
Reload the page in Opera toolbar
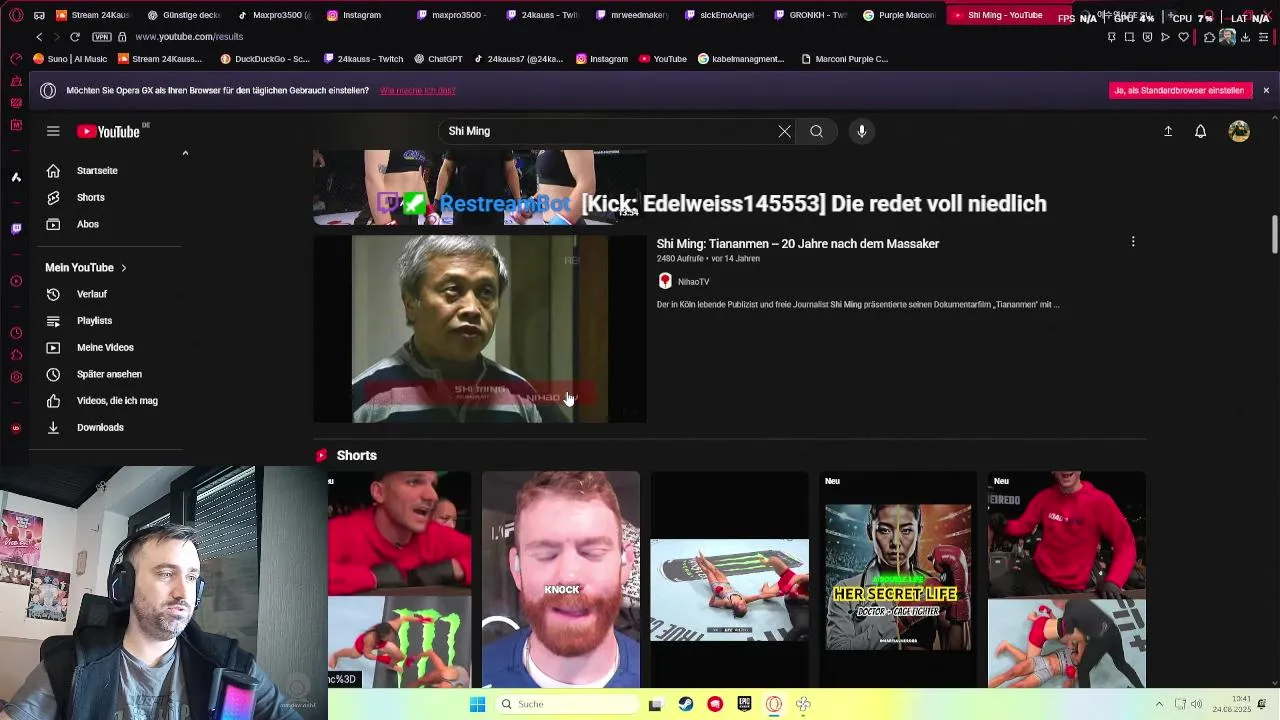point(75,37)
